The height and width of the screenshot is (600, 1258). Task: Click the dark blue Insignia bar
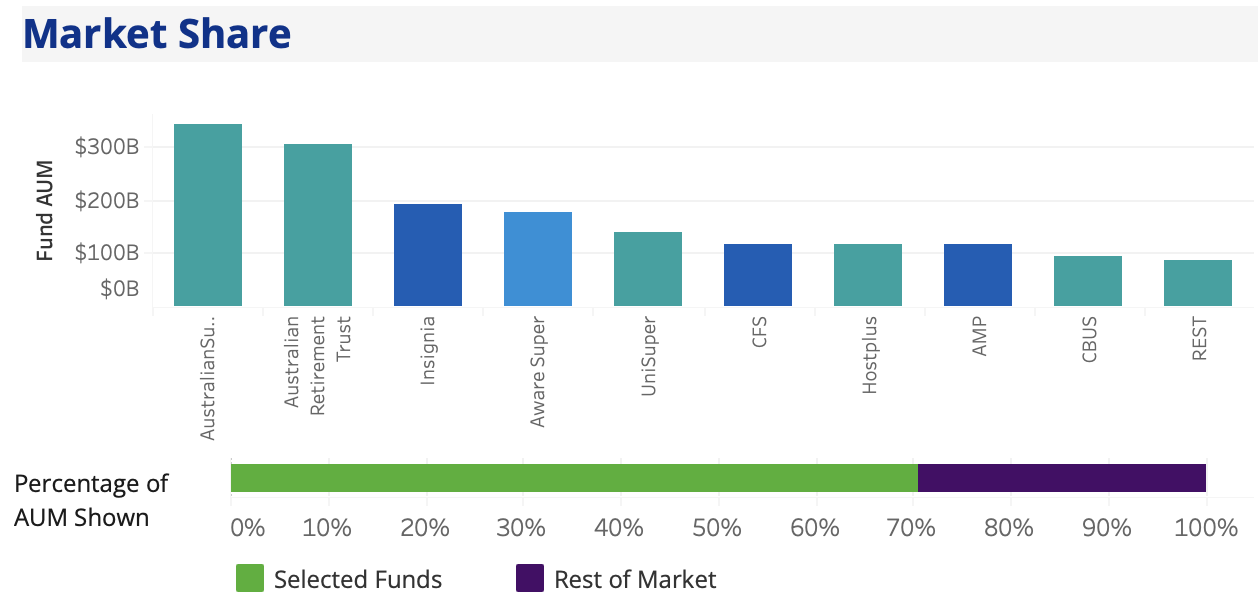coord(428,255)
